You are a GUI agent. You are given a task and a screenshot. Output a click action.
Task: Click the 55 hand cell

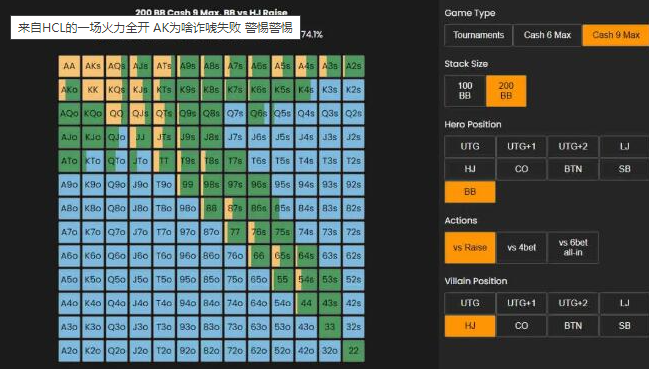click(282, 280)
